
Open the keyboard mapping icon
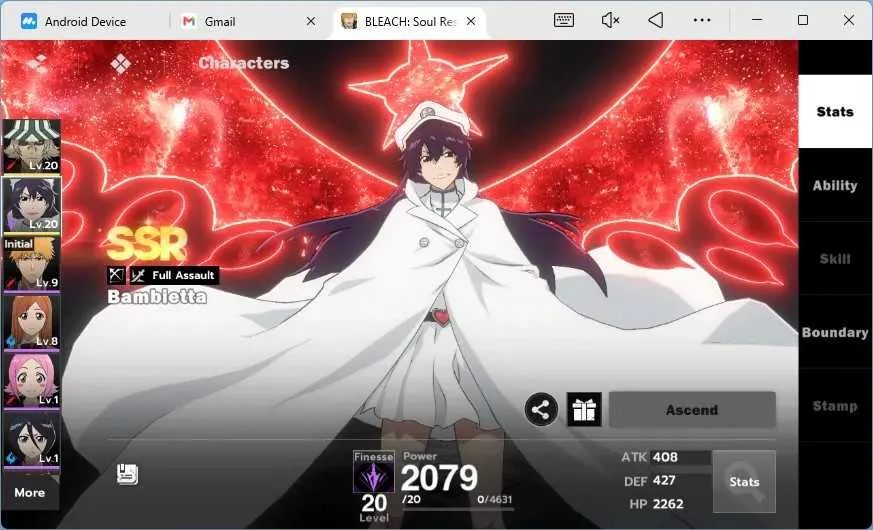564,21
